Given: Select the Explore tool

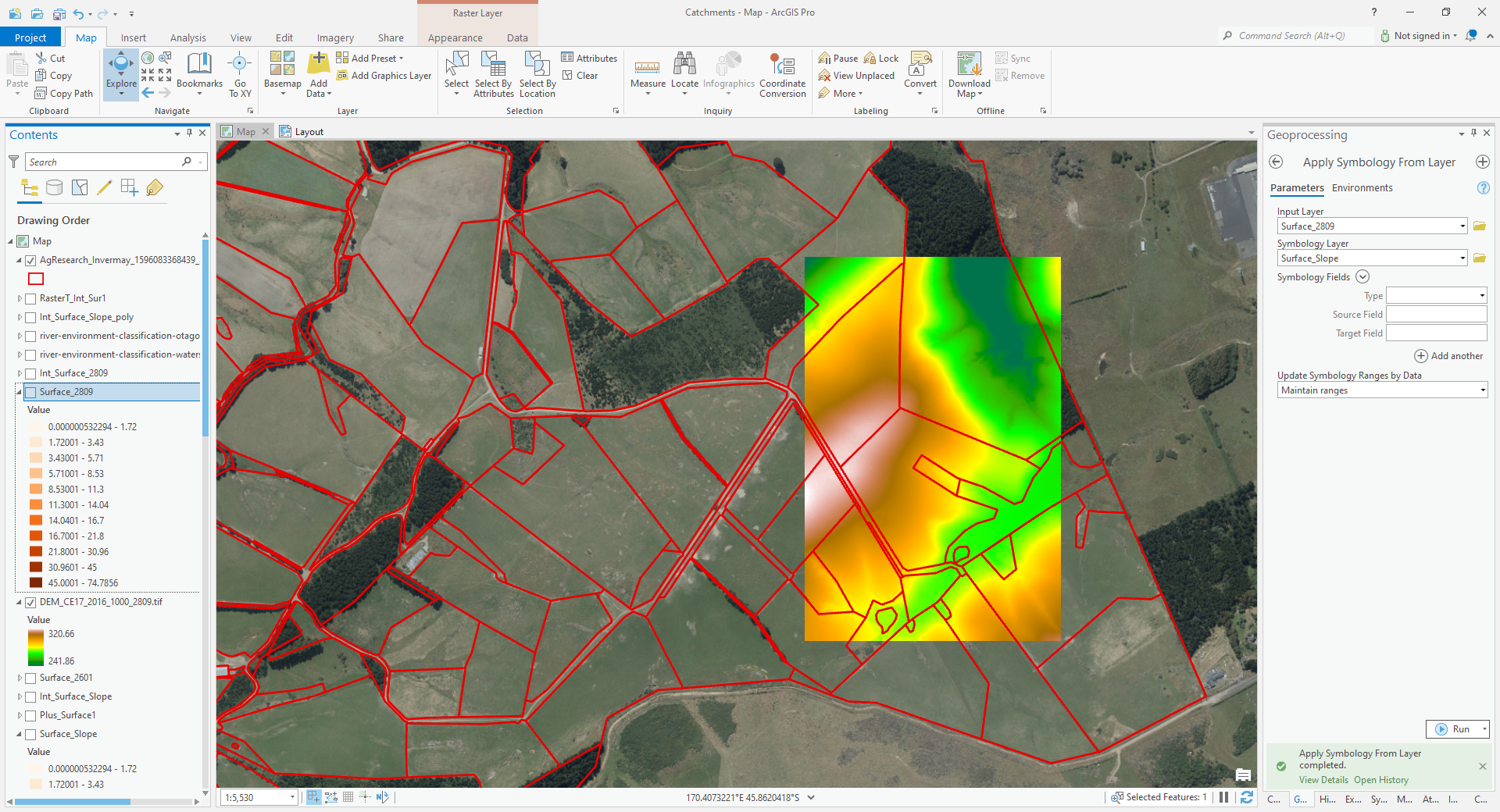Looking at the screenshot, I should coord(120,74).
